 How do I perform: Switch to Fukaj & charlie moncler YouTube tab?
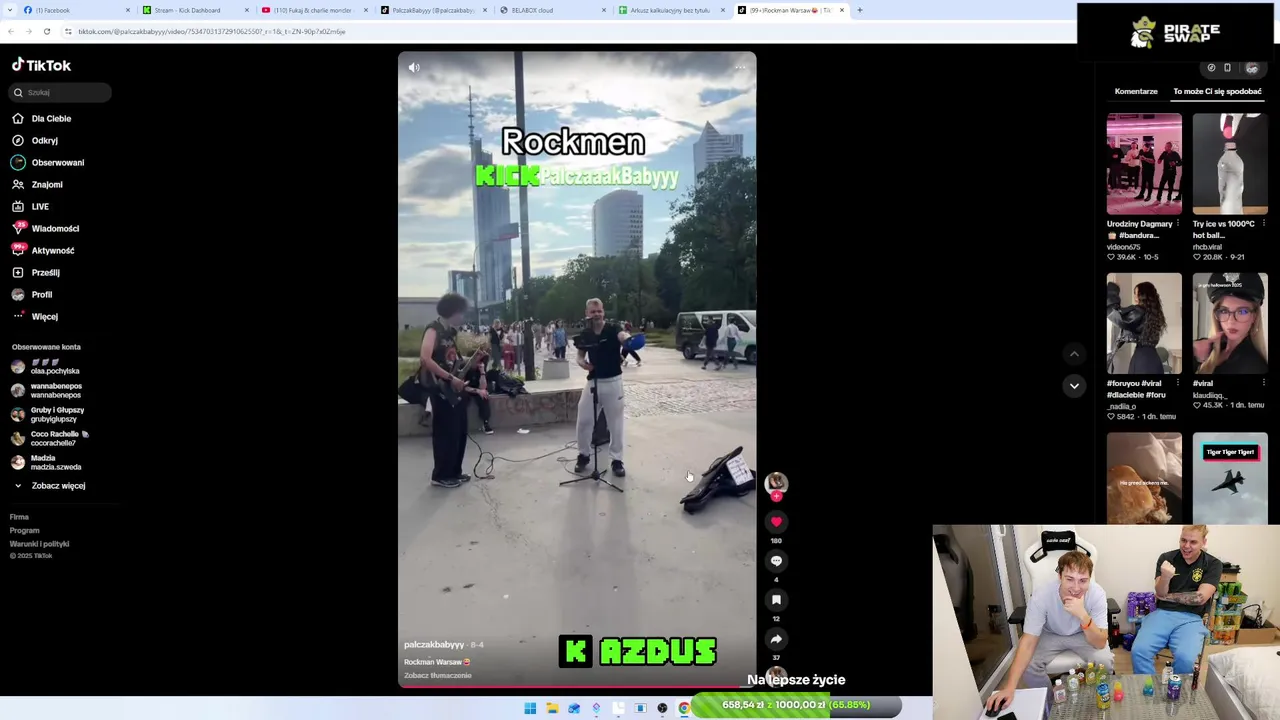(x=314, y=10)
